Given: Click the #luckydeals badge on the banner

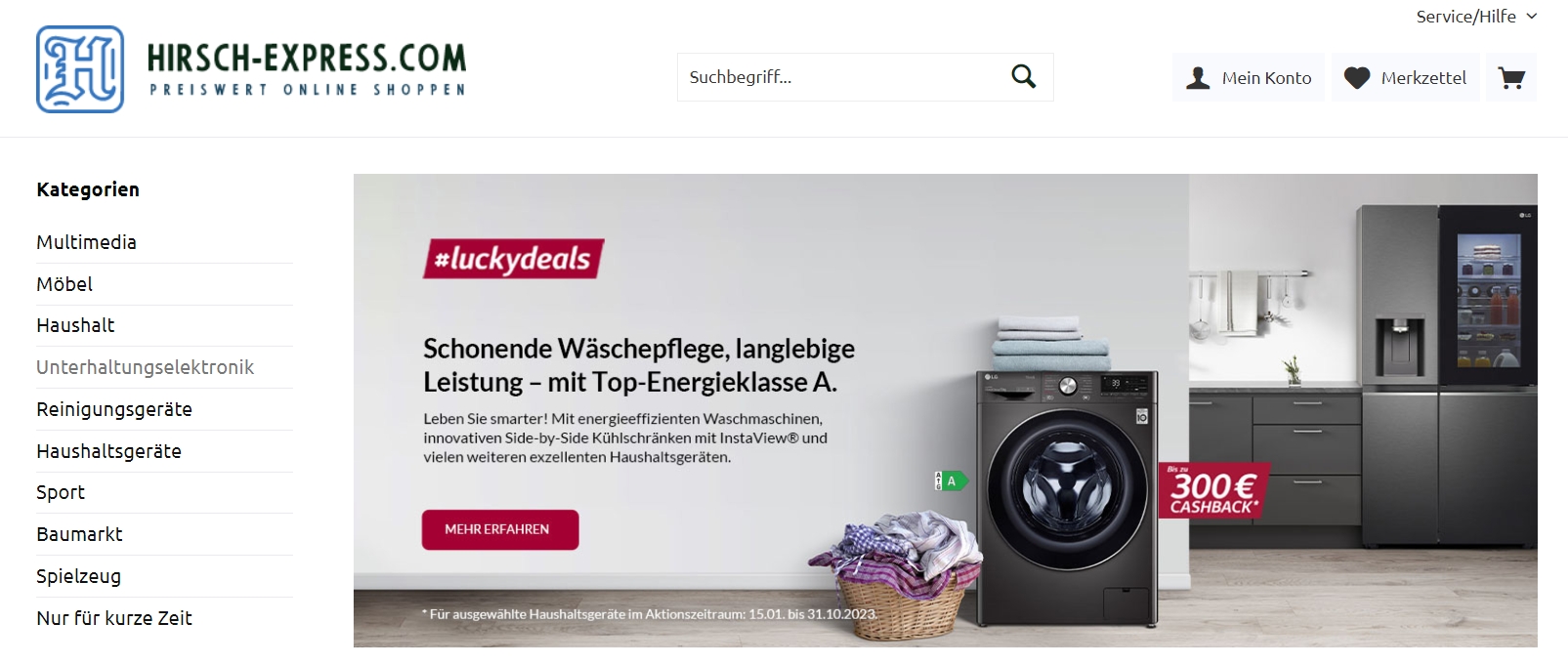Looking at the screenshot, I should pyautogui.click(x=514, y=259).
